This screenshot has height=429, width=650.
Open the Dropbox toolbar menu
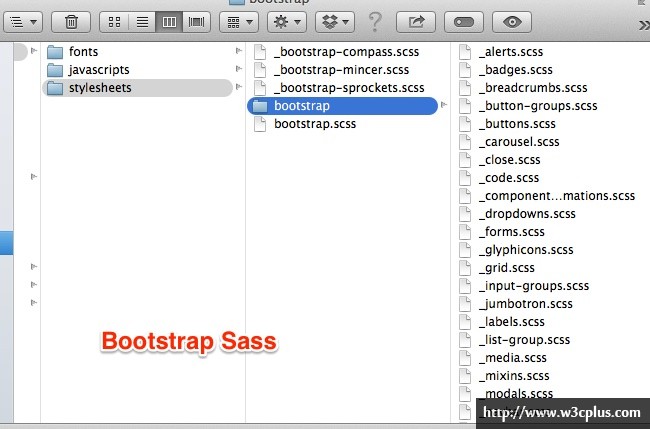click(335, 22)
